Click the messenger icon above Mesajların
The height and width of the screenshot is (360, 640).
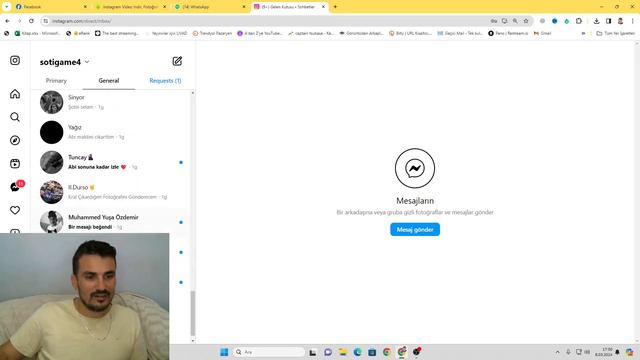pyautogui.click(x=415, y=168)
